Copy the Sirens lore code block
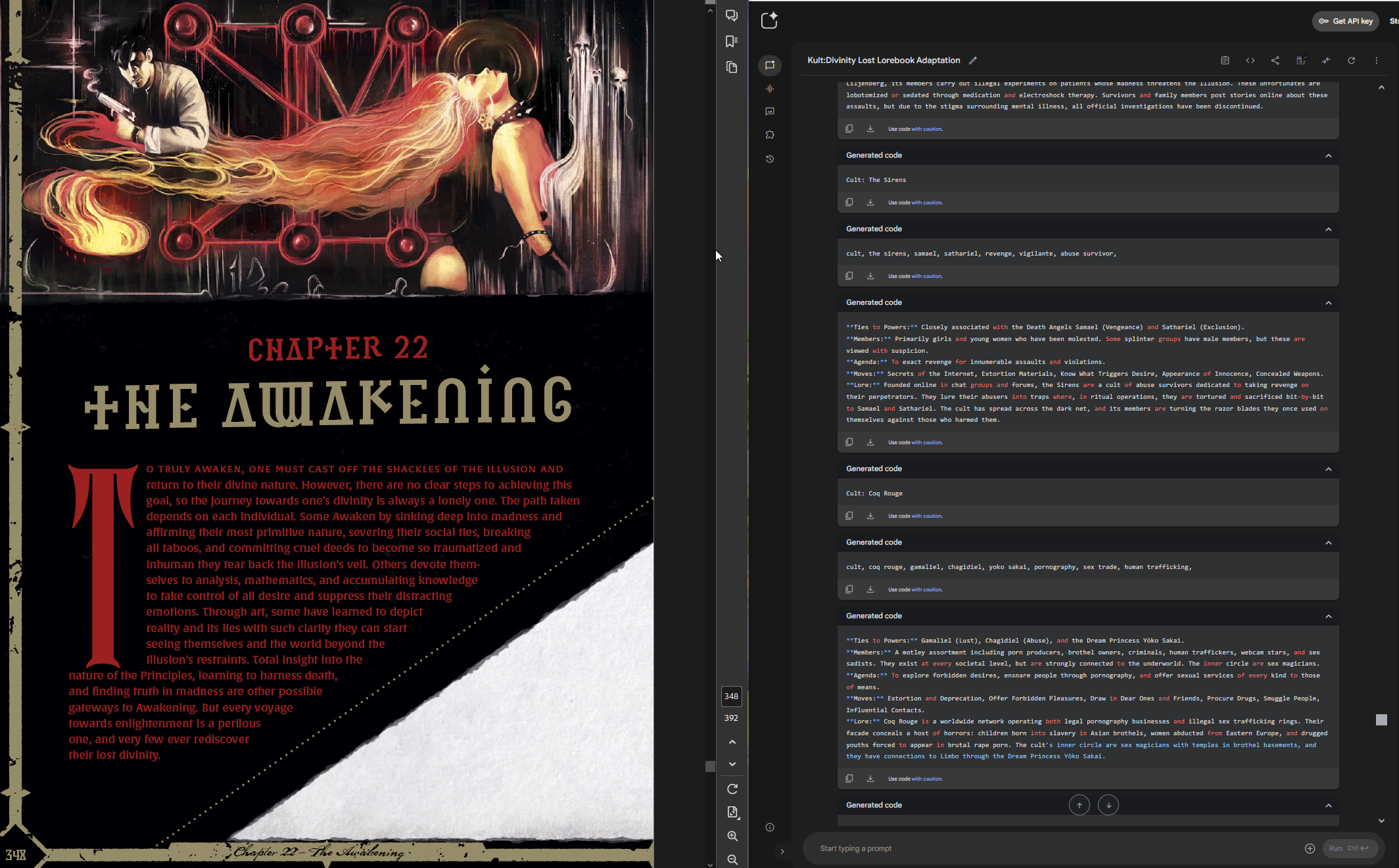Screen dimensions: 1399x868 click(849, 442)
